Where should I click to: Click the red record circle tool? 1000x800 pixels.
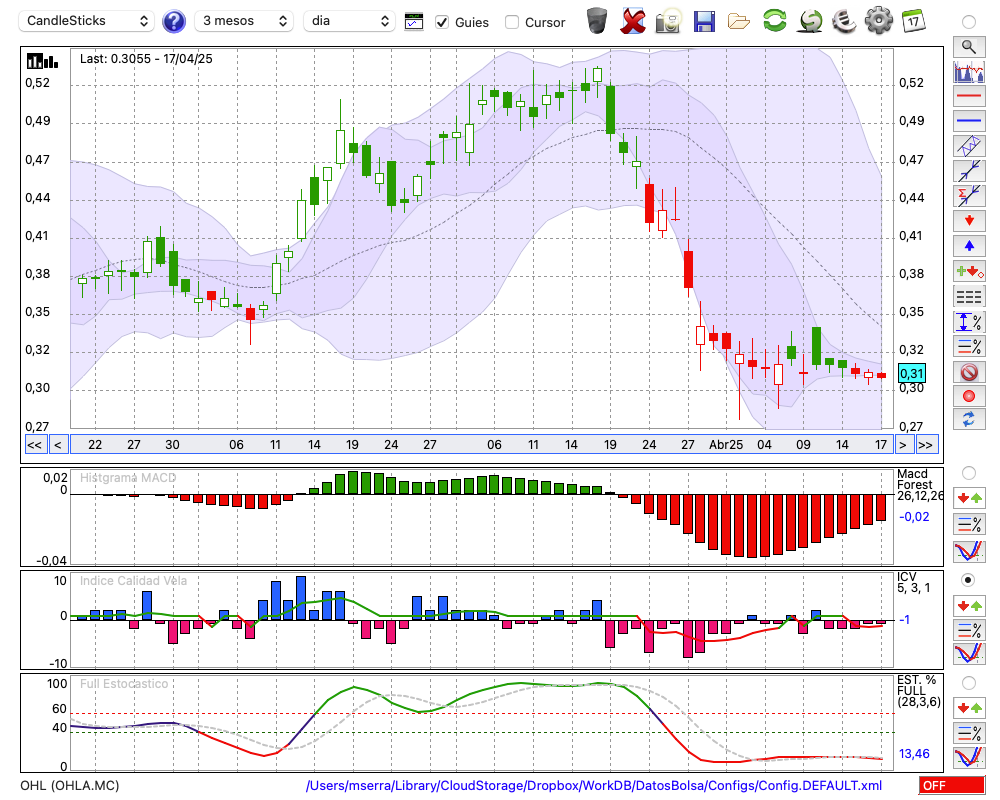969,396
